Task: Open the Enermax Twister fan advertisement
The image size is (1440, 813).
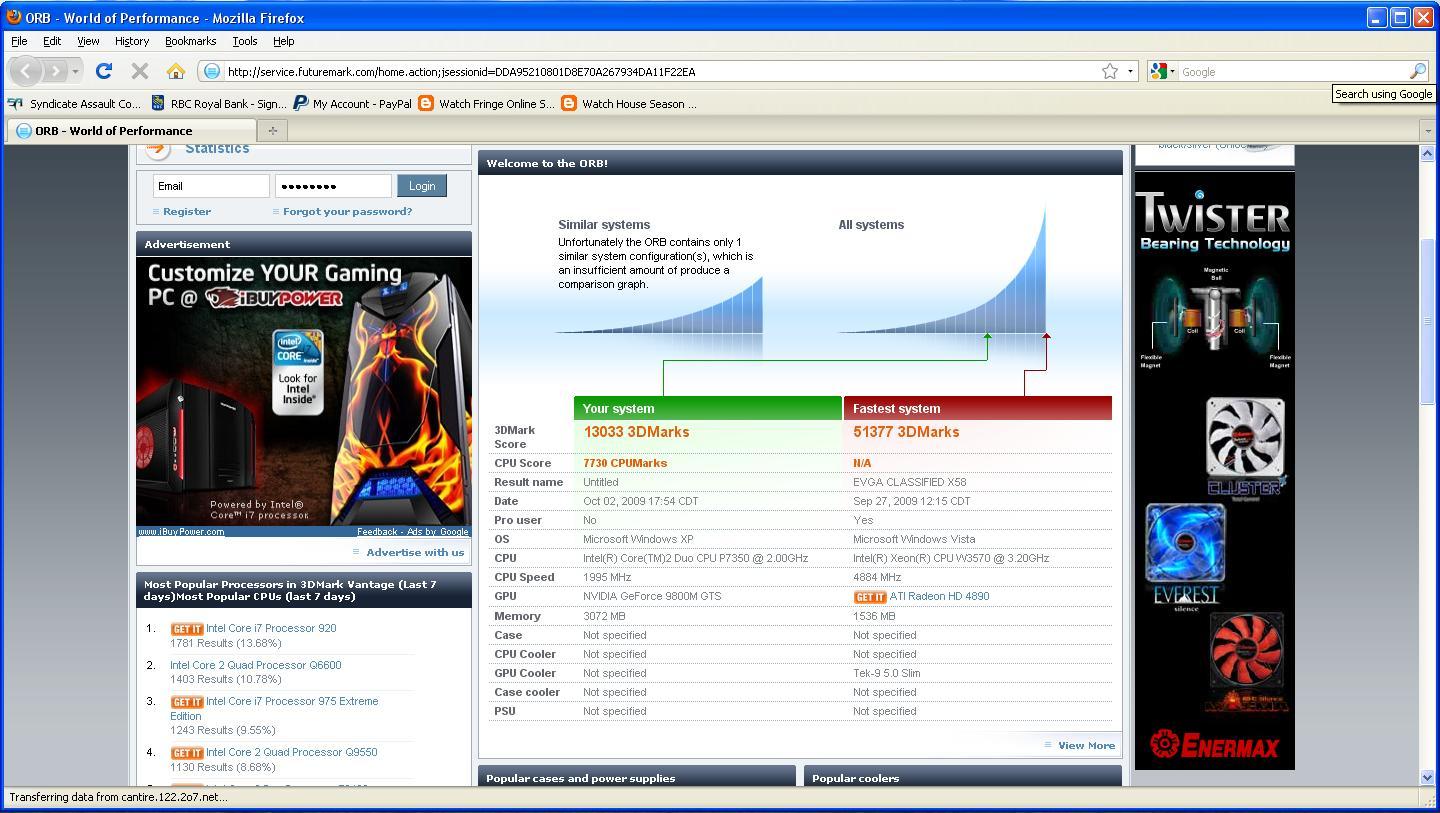Action: pyautogui.click(x=1214, y=470)
